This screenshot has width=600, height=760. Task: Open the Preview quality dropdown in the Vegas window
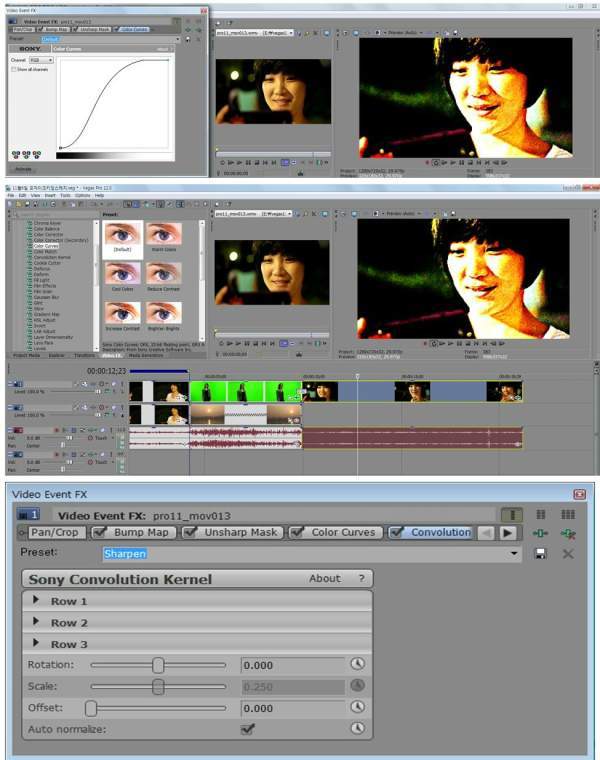pyautogui.click(x=421, y=214)
